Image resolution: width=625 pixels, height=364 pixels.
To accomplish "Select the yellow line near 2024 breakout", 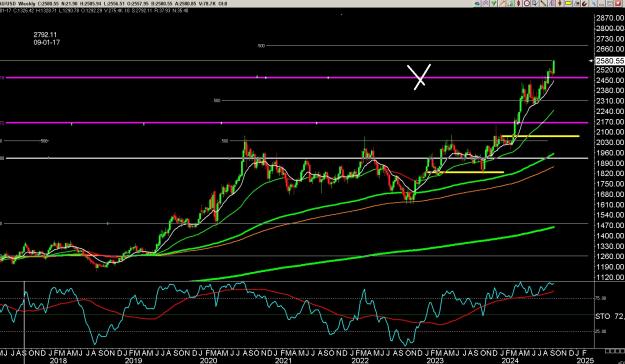I will (x=540, y=136).
